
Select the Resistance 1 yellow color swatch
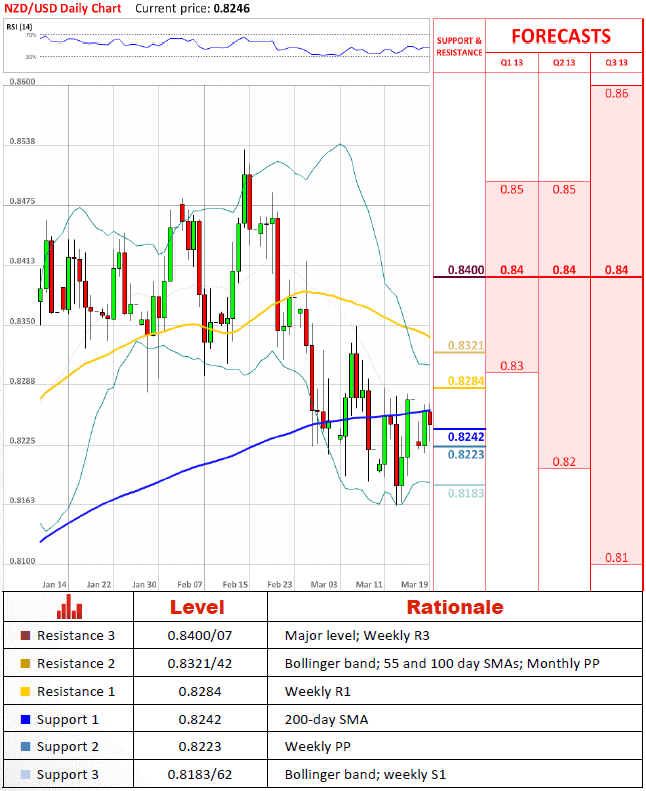pyautogui.click(x=25, y=691)
